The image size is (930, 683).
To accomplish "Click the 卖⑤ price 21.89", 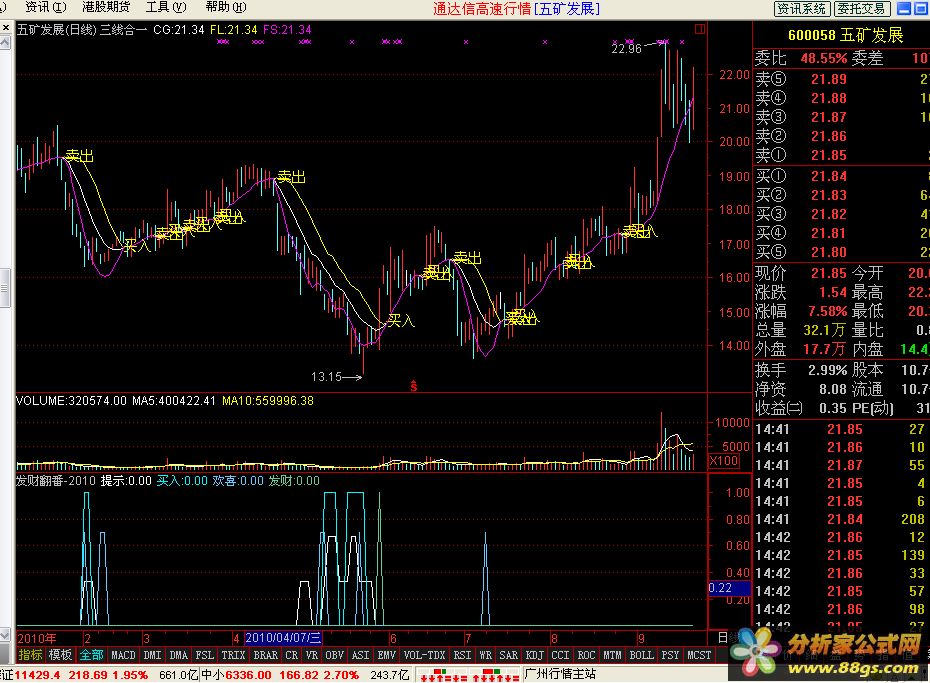I will click(829, 79).
